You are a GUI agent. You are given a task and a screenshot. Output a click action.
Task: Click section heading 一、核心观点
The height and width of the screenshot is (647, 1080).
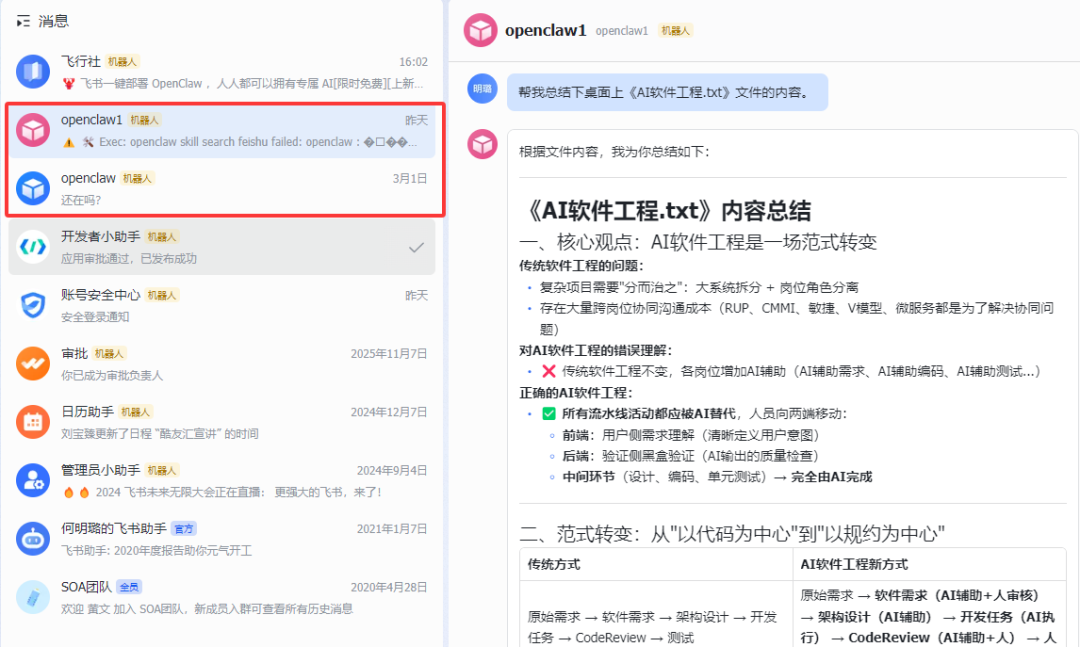click(698, 242)
